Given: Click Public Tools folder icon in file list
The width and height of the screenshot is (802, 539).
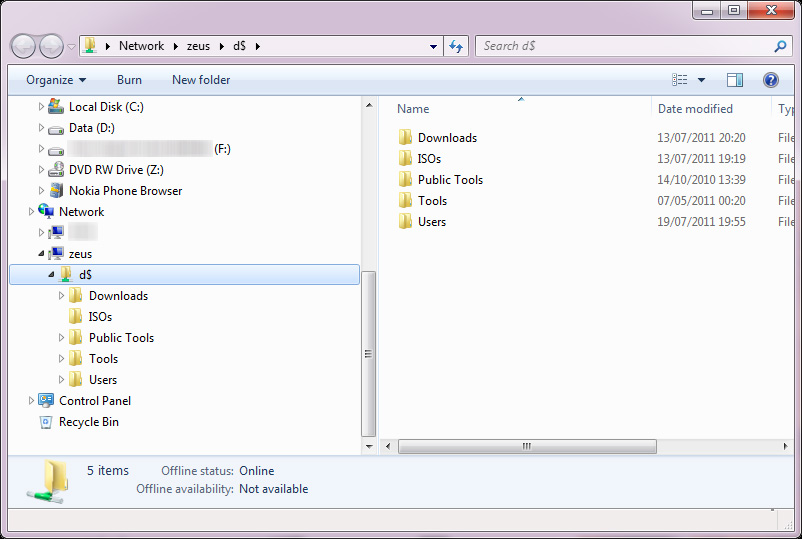Looking at the screenshot, I should coord(405,179).
